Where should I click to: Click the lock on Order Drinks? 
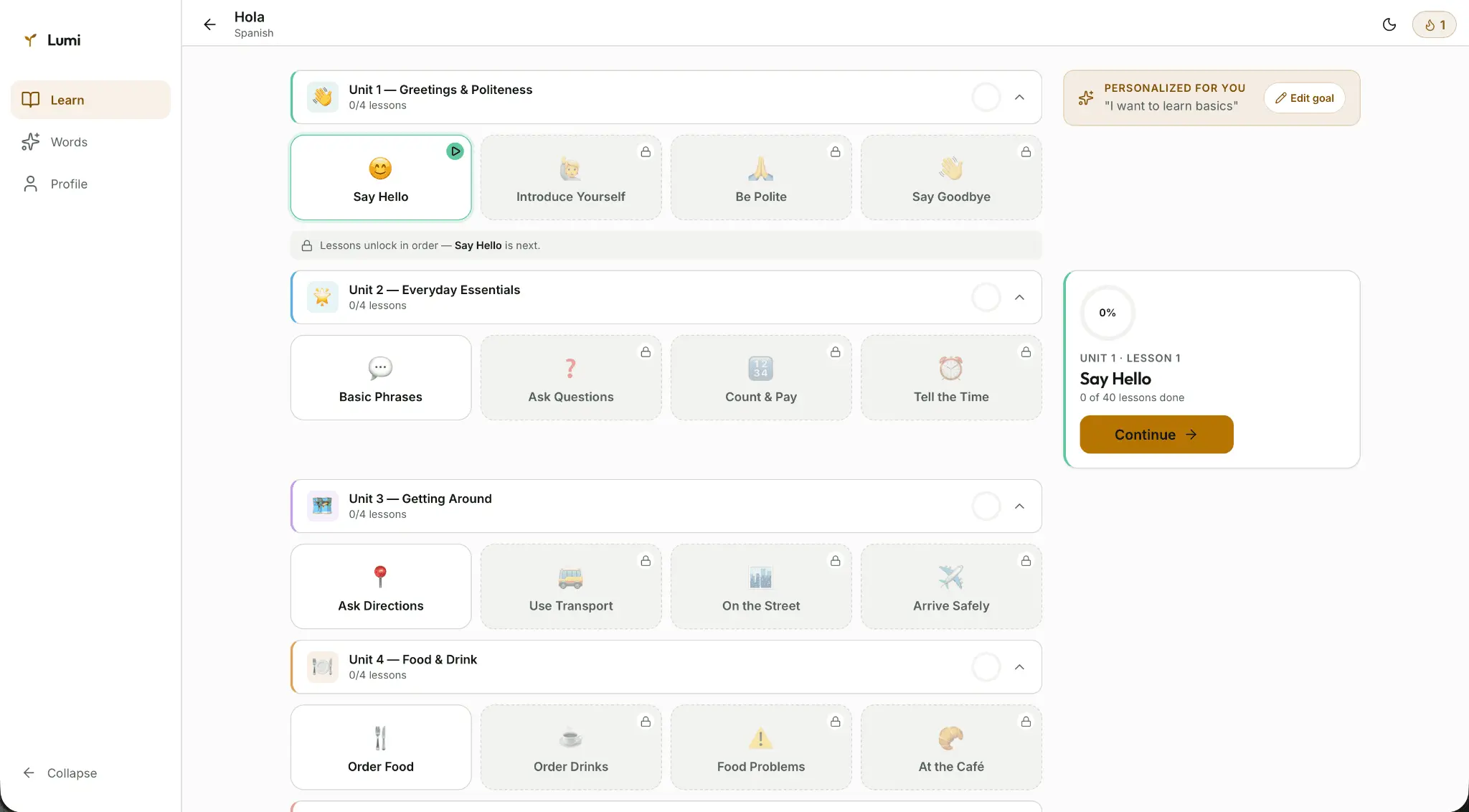646,721
